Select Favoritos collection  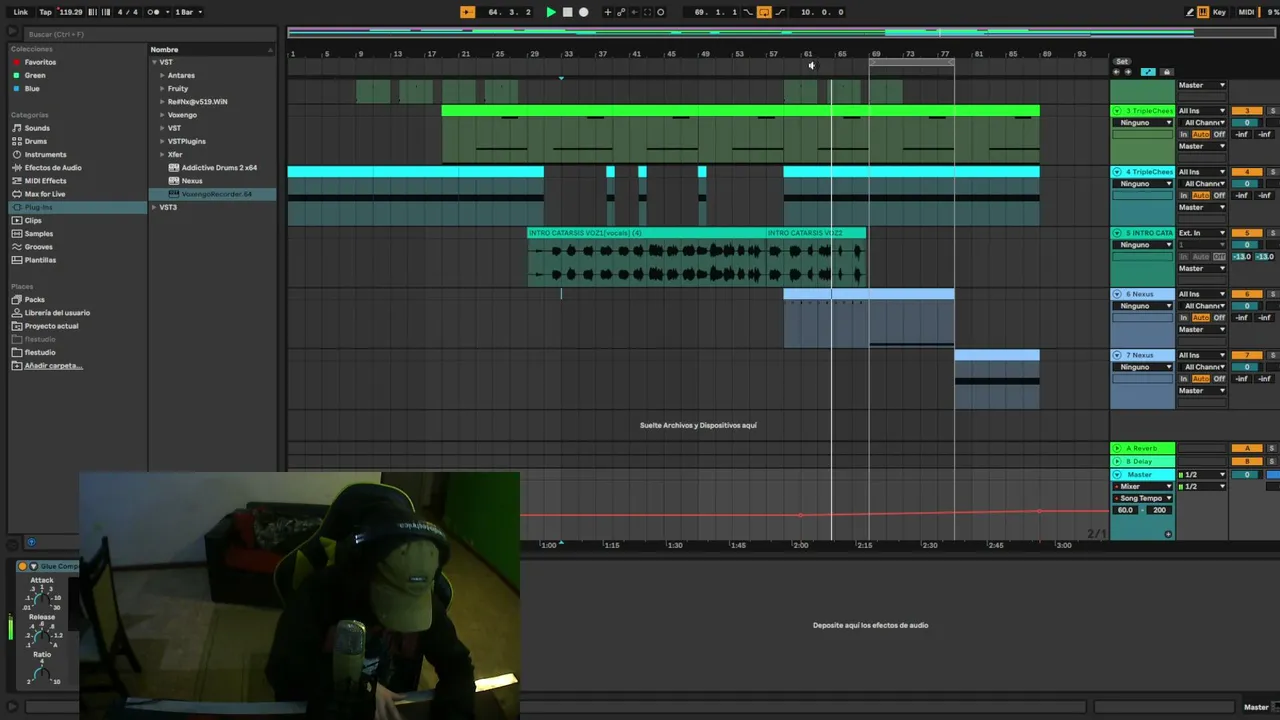tap(40, 62)
